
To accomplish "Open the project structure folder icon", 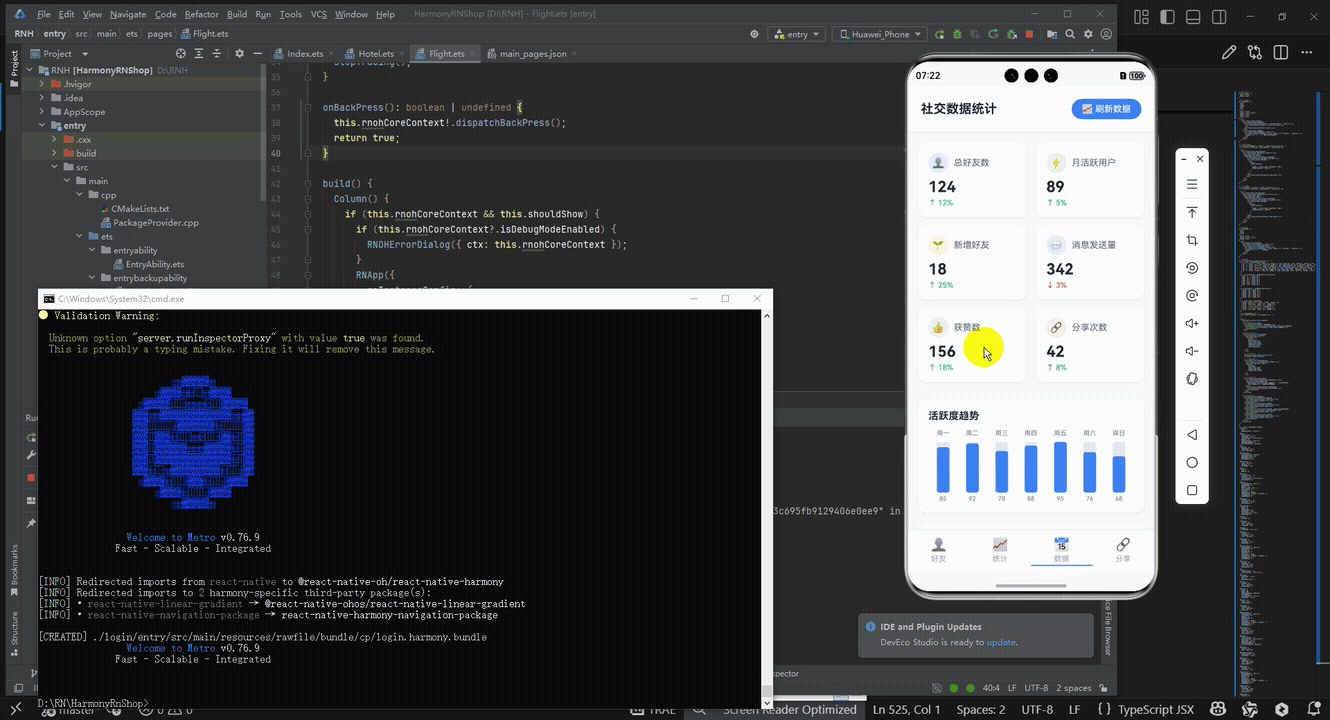I will [x=1054, y=34].
